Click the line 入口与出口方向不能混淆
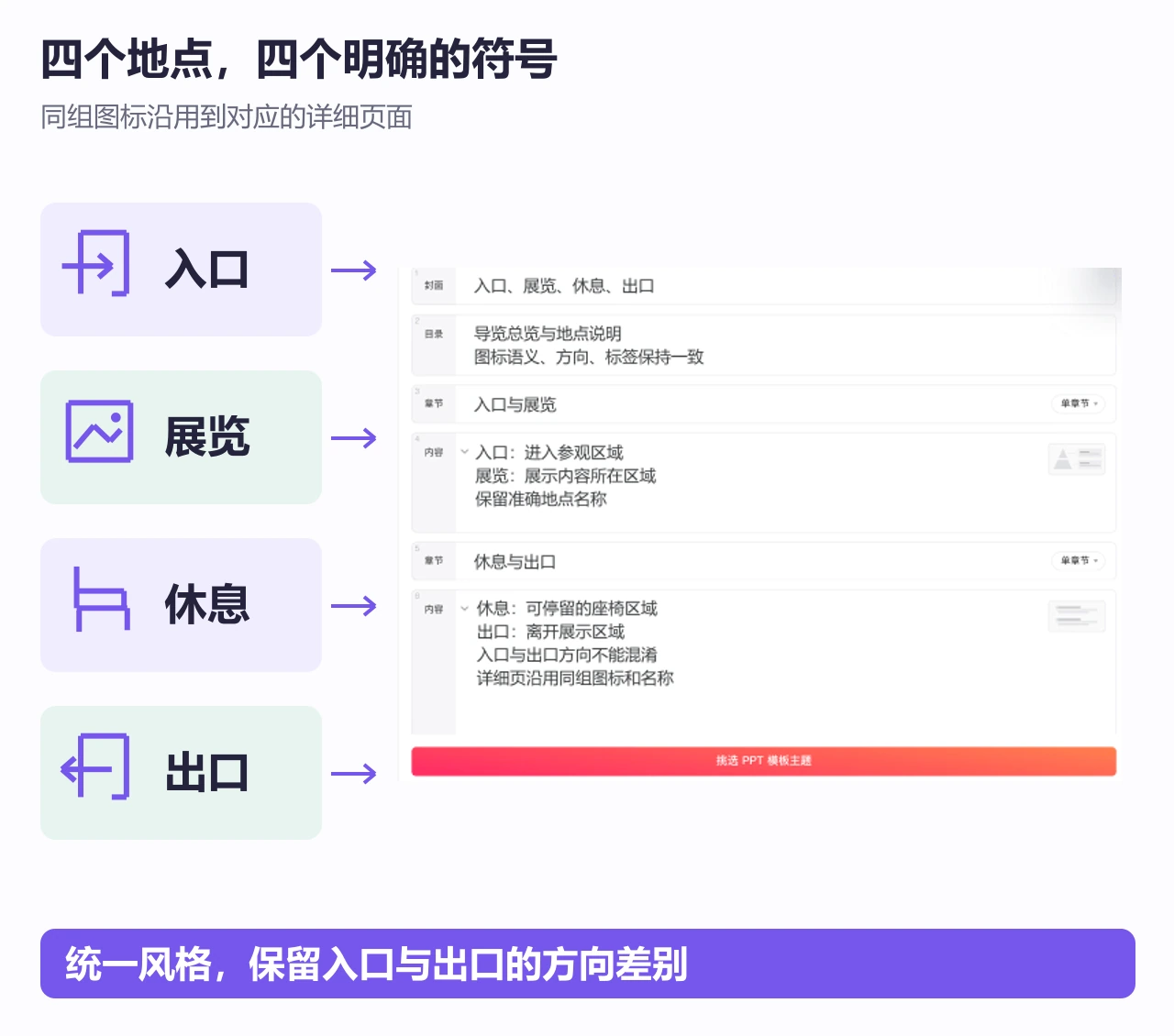This screenshot has width=1174, height=1036. point(566,655)
